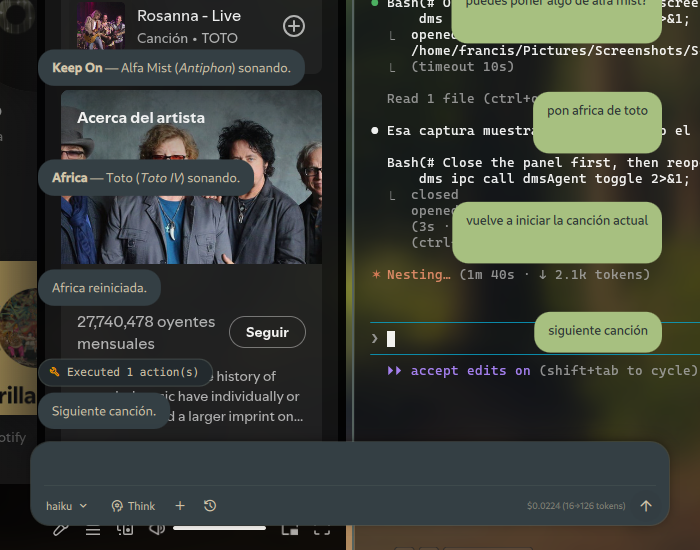
Task: Open the haiku model dropdown
Action: [x=67, y=506]
